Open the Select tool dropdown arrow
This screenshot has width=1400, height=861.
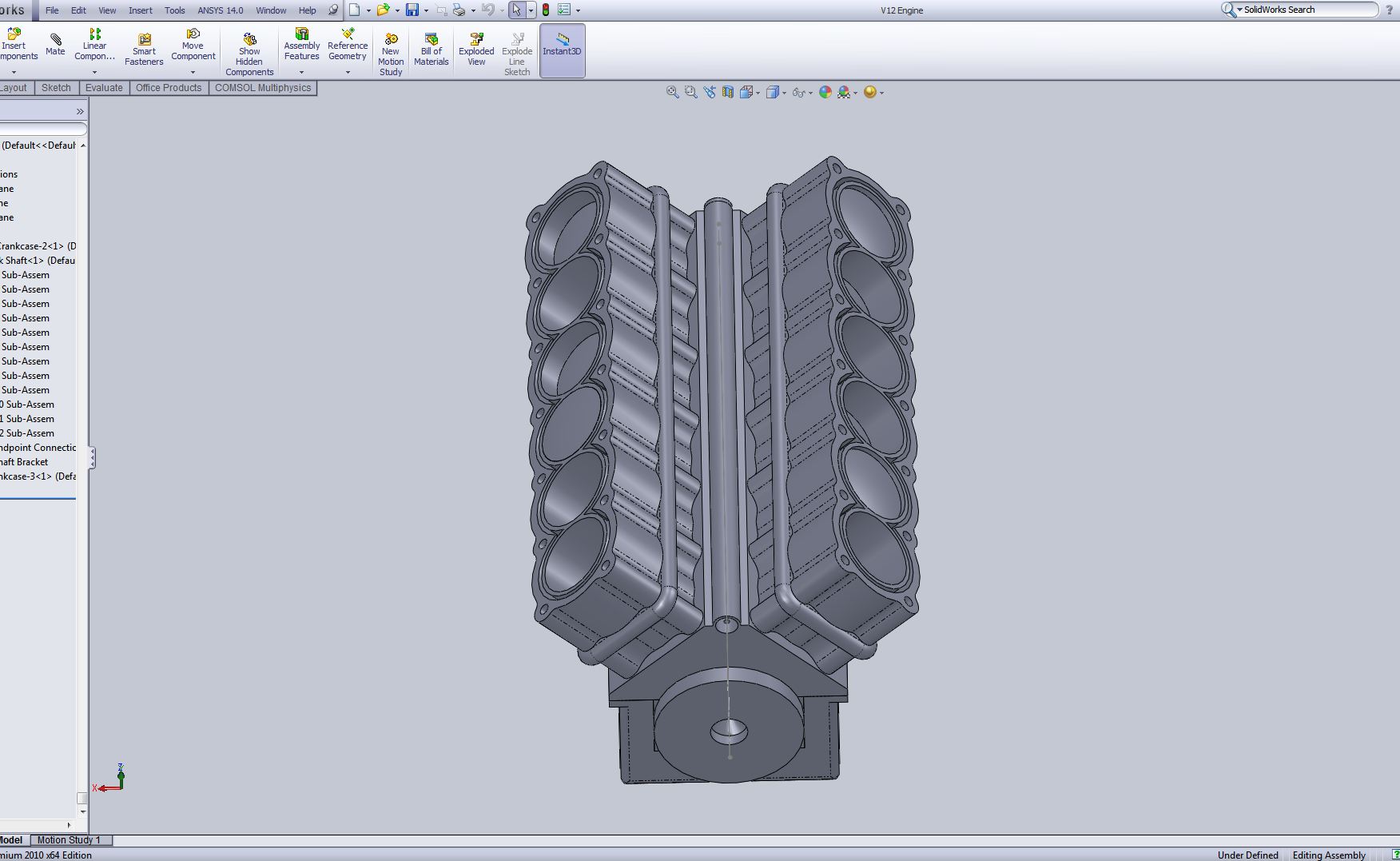[531, 11]
